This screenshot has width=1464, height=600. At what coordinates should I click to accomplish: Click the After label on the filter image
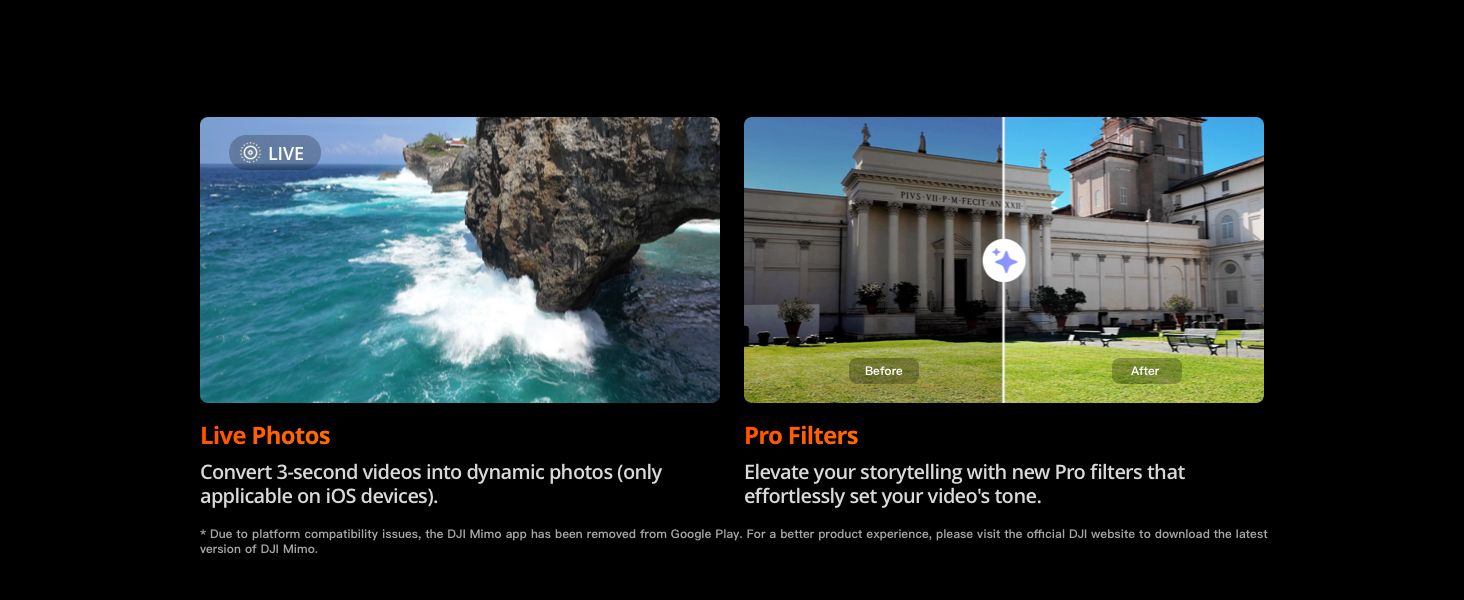1146,371
